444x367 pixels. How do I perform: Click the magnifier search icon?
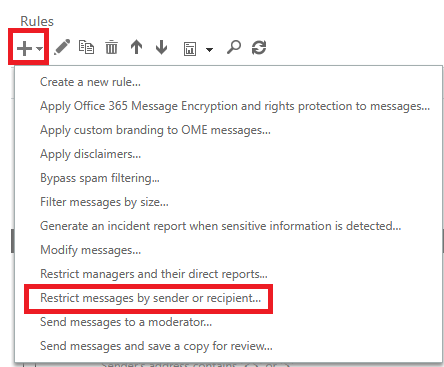(x=234, y=47)
